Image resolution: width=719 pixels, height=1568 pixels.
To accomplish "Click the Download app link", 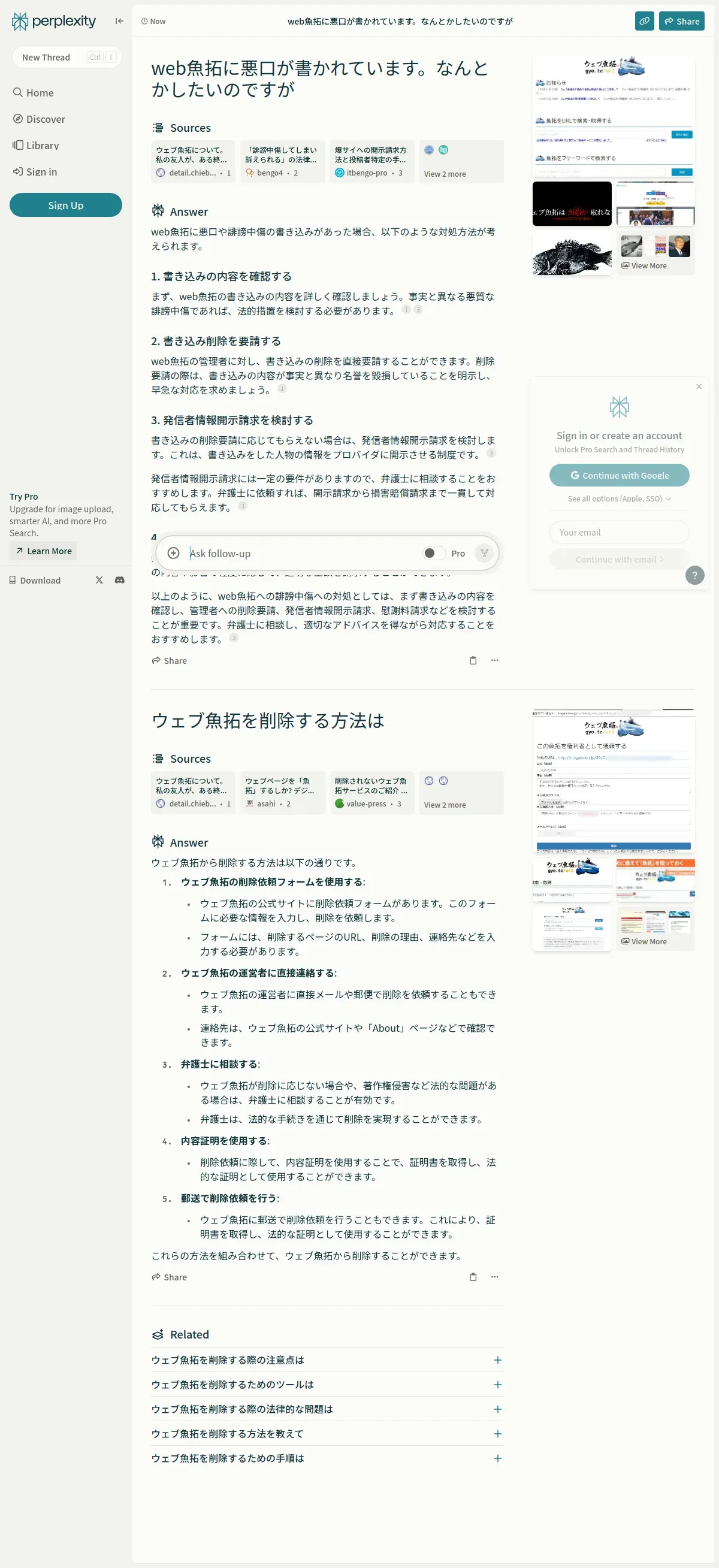I will tap(35, 580).
